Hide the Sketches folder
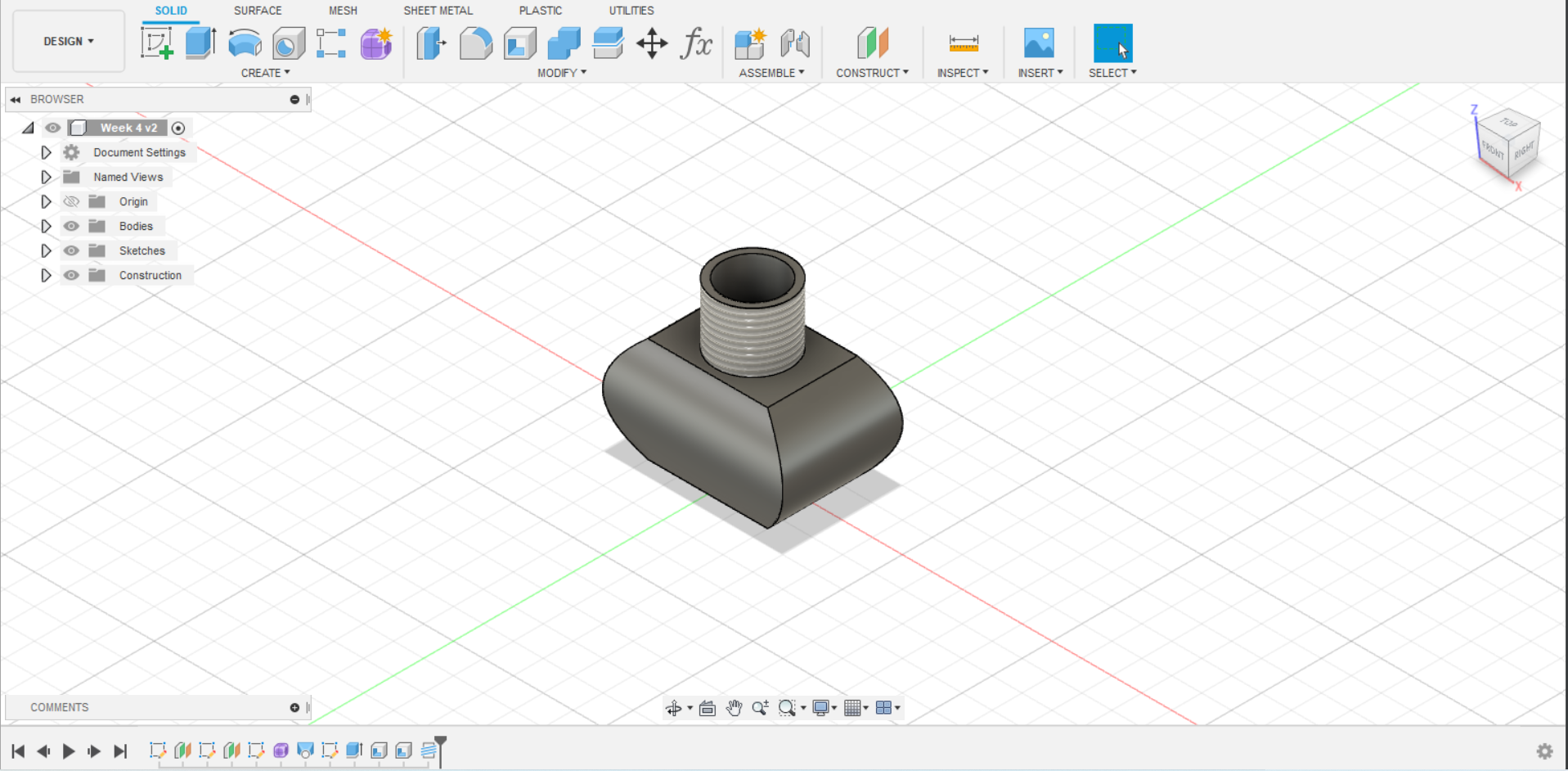The height and width of the screenshot is (771, 1568). 71,250
